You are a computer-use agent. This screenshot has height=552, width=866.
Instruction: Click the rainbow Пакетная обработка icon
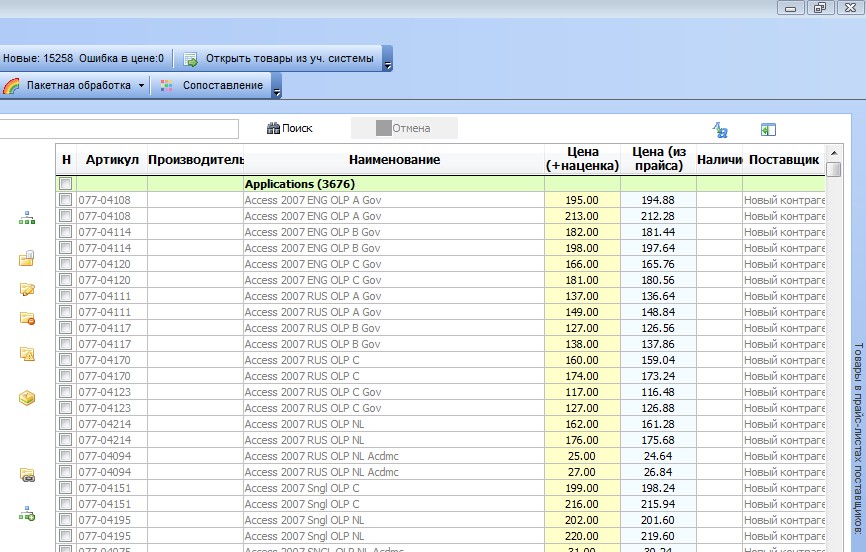coord(10,86)
